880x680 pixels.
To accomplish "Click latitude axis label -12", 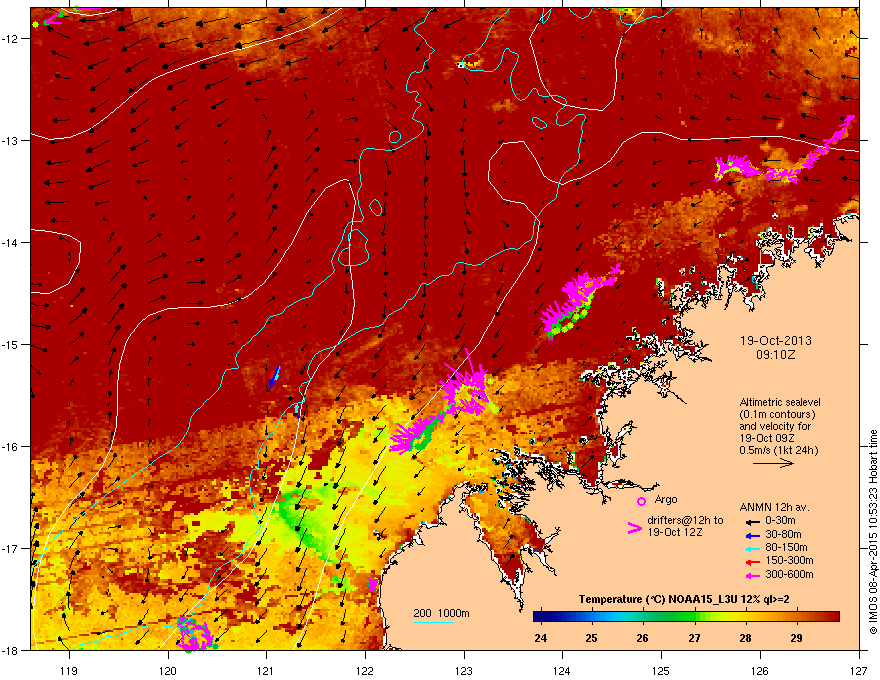I will tap(10, 39).
